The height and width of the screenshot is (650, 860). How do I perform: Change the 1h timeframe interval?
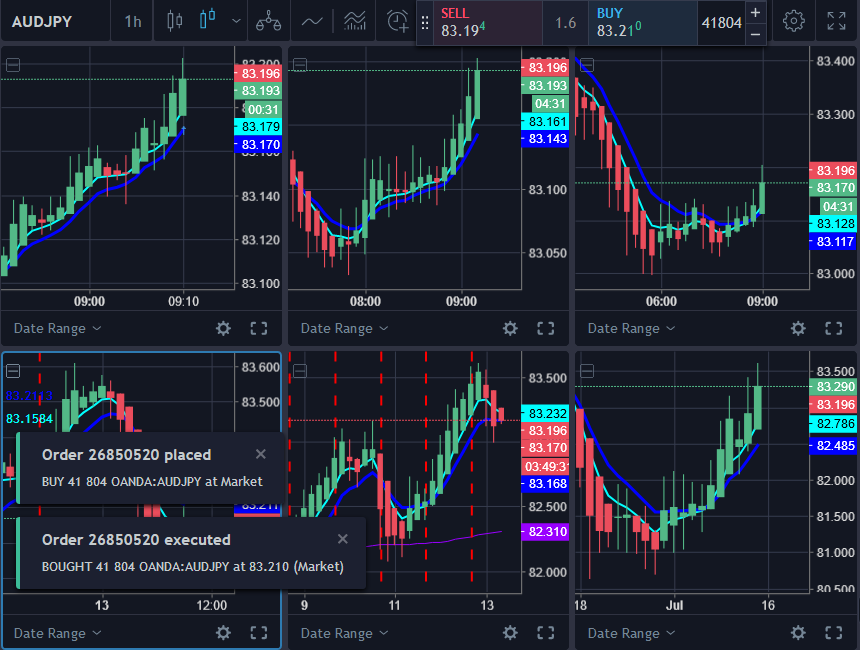pyautogui.click(x=132, y=21)
